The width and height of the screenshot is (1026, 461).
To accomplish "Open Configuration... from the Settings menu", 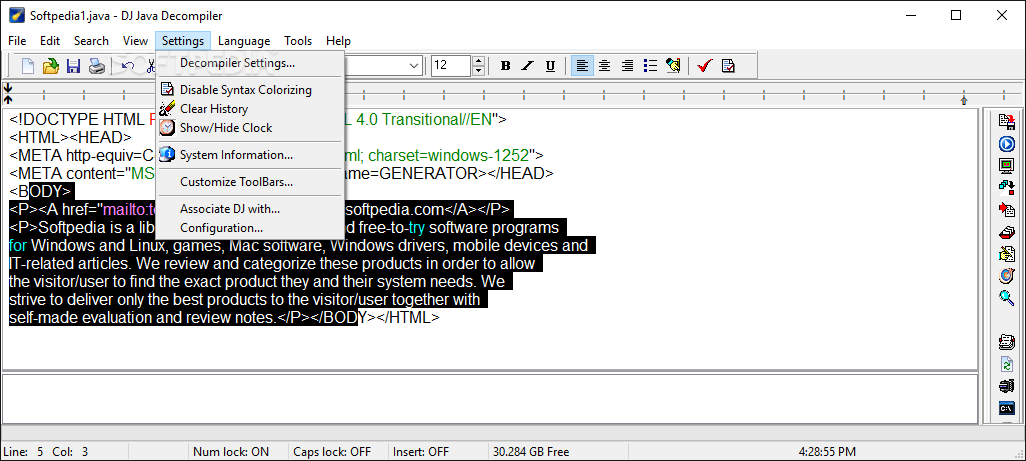I will (x=250, y=228).
